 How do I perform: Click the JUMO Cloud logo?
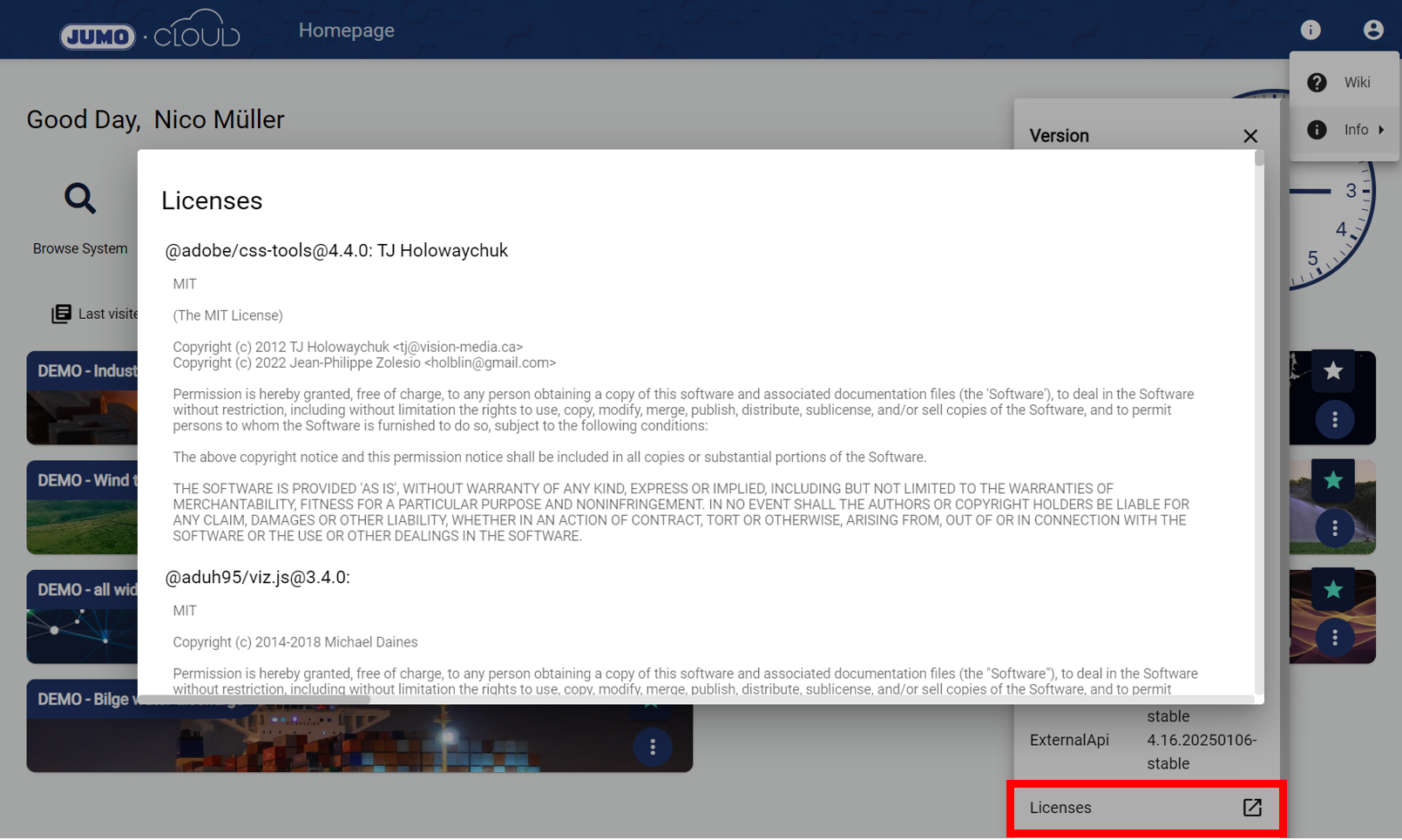[x=149, y=32]
